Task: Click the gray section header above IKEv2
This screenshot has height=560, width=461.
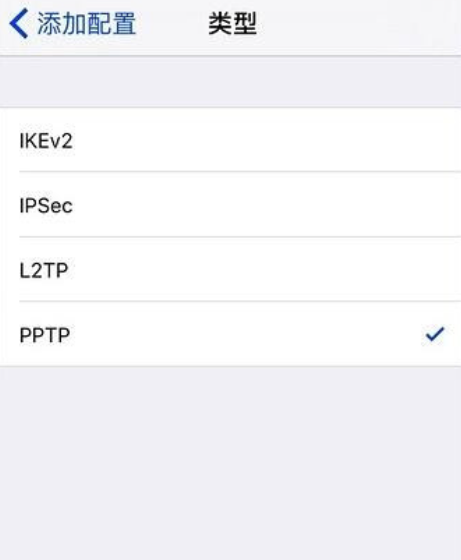Action: pyautogui.click(x=230, y=82)
